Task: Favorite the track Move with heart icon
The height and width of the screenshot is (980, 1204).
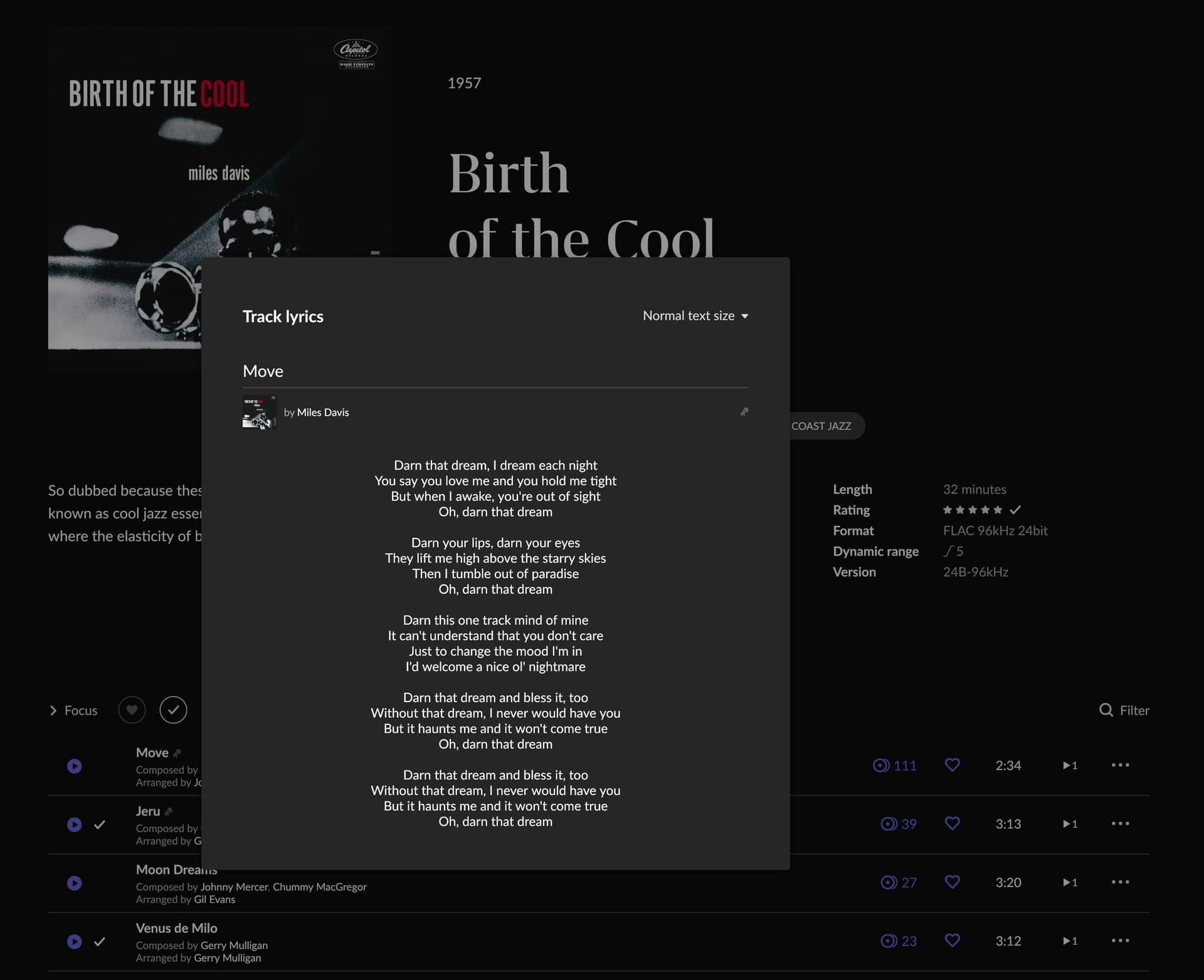Action: pyautogui.click(x=952, y=765)
